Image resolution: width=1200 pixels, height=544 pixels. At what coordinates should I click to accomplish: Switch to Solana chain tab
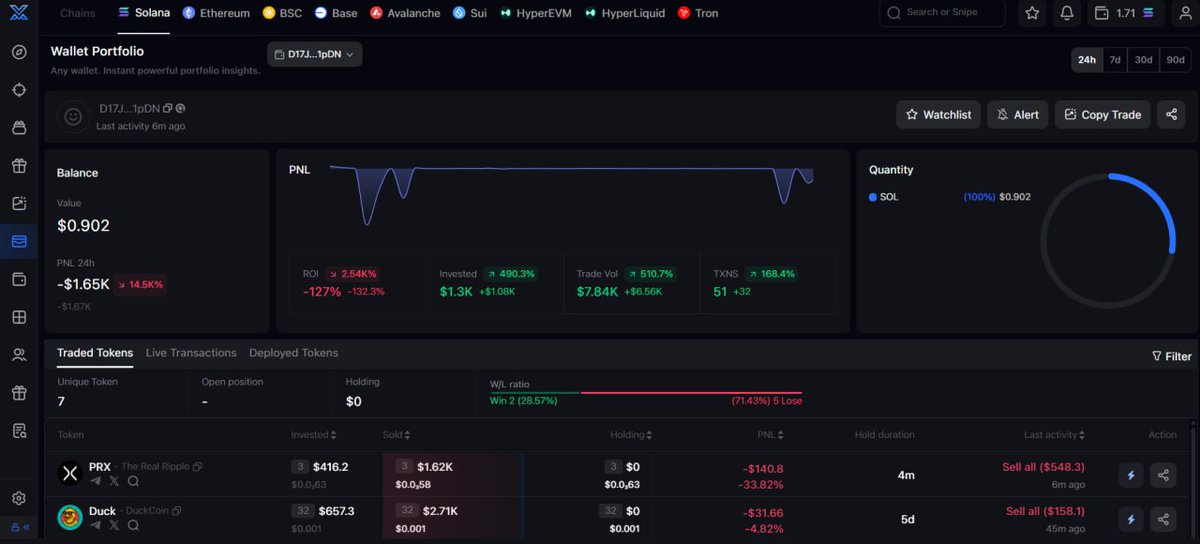pos(144,13)
